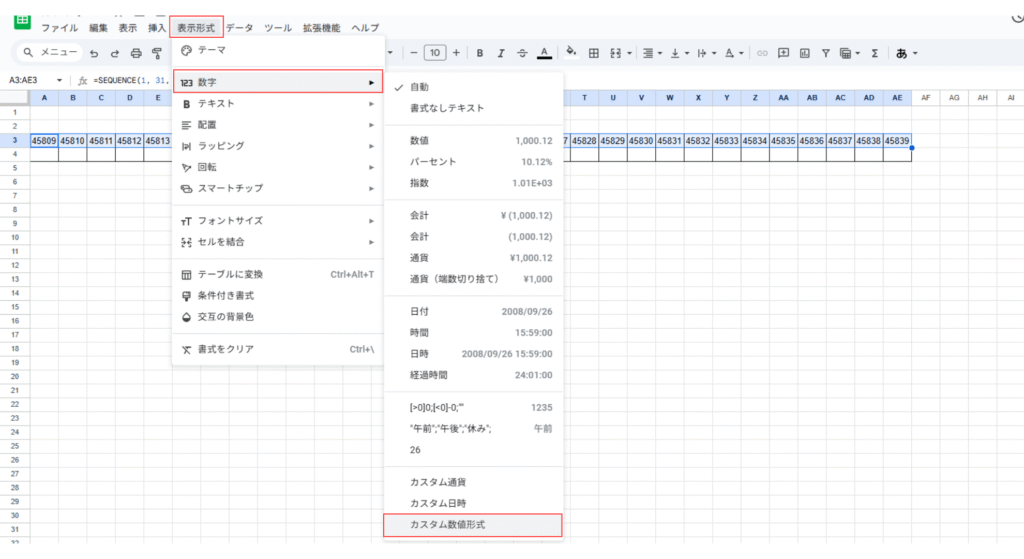The height and width of the screenshot is (559, 1024).
Task: Toggle bold formatting button
Action: coord(480,53)
